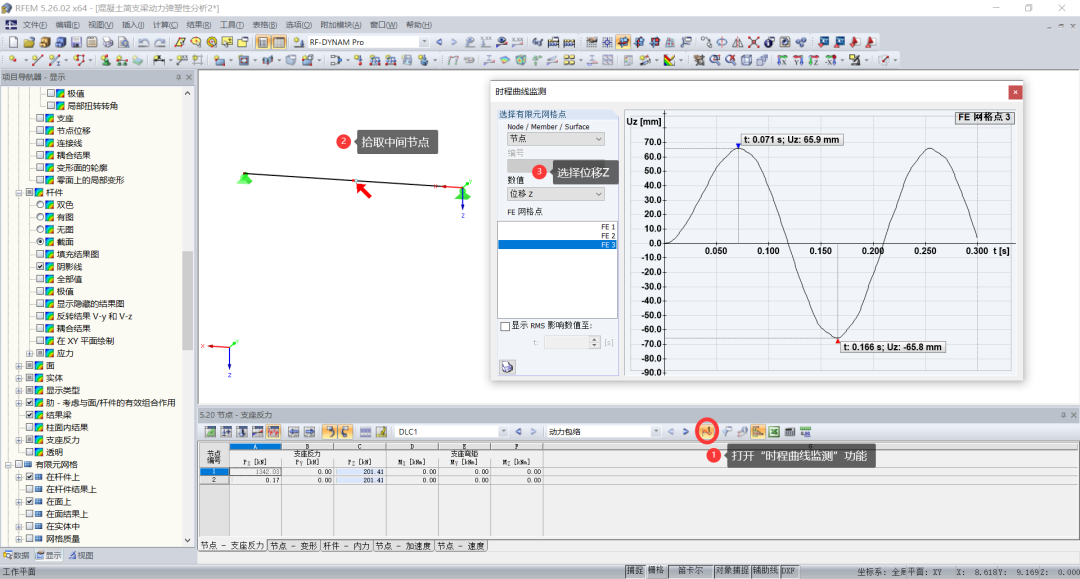Enable 显示 RMS 影响数值至 checkbox
Image resolution: width=1080 pixels, height=579 pixels.
tap(505, 326)
